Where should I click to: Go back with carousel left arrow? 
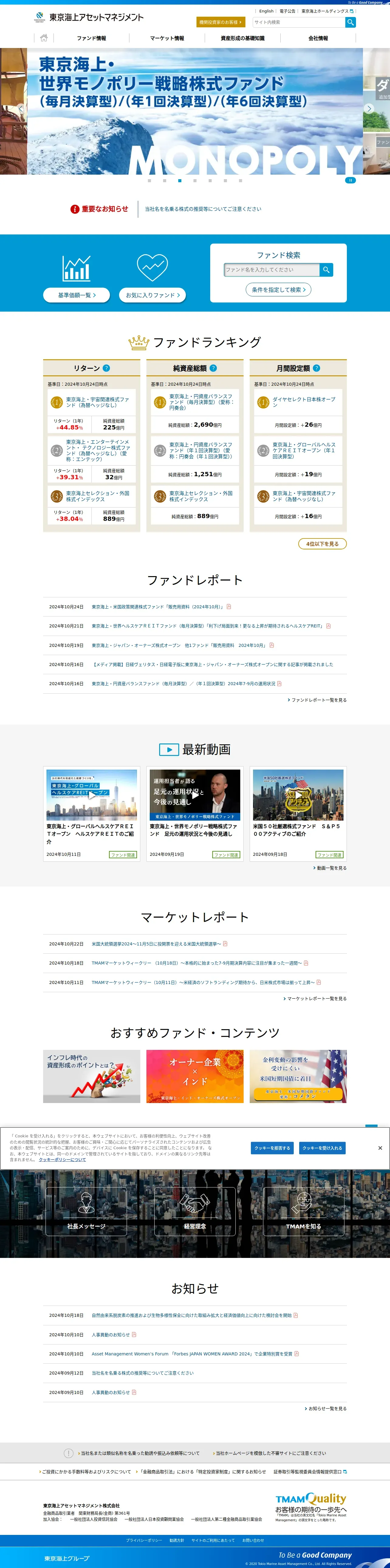21,109
